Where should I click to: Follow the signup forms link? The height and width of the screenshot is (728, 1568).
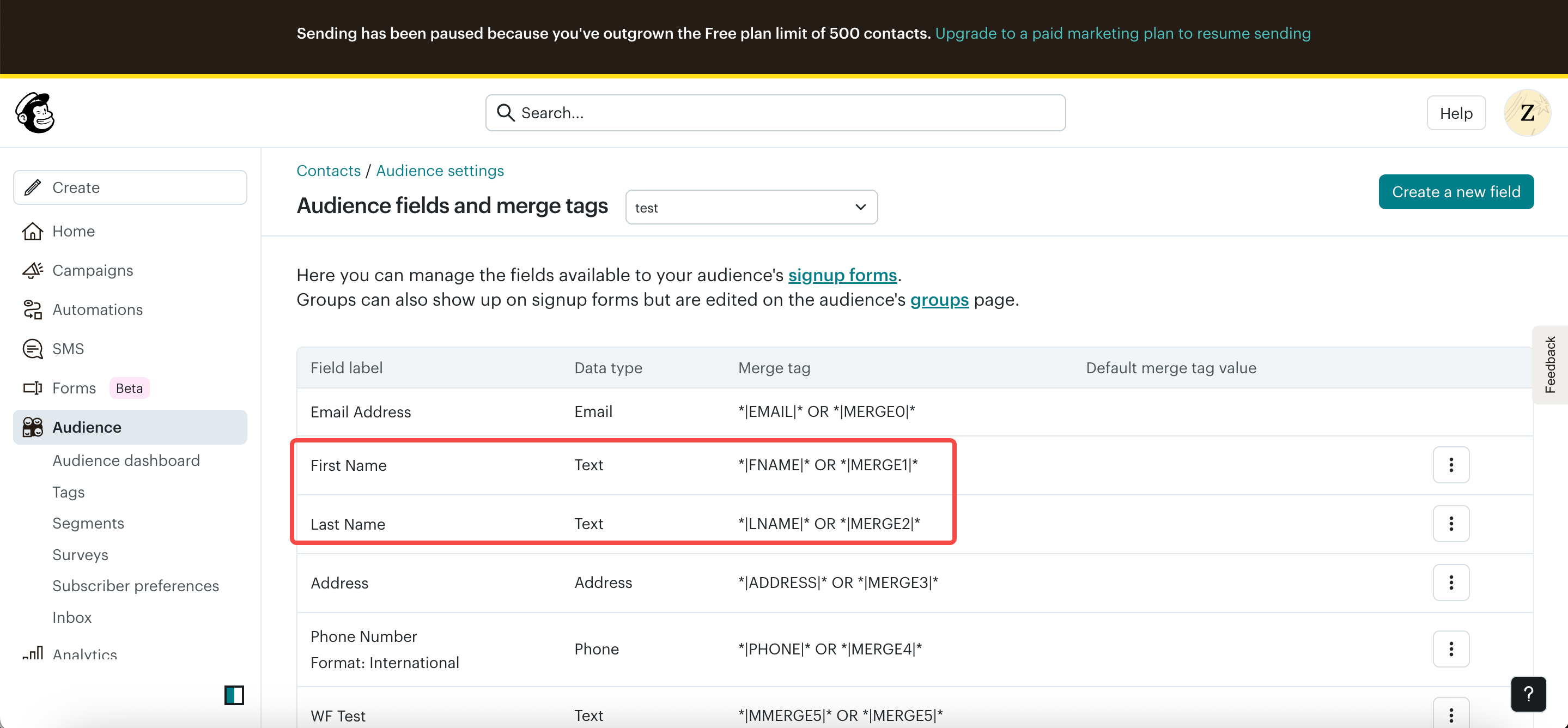842,275
